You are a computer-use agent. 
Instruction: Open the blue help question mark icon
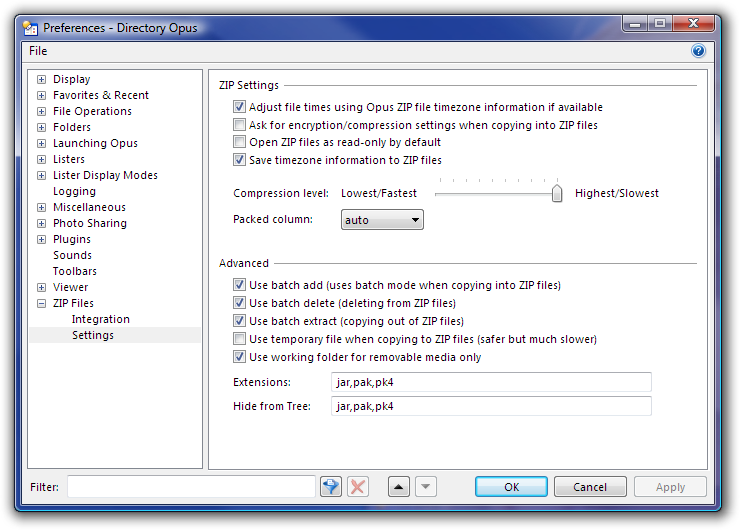click(x=698, y=51)
